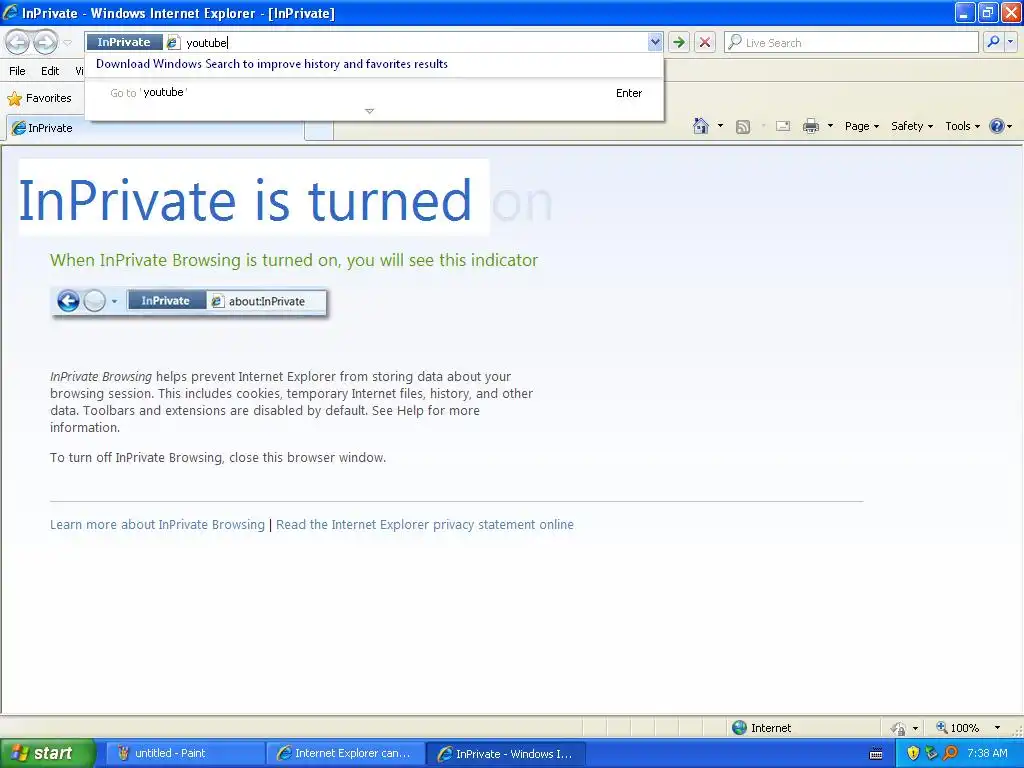Click the green tray icon beside the shield
The width and height of the screenshot is (1024, 768).
931,753
